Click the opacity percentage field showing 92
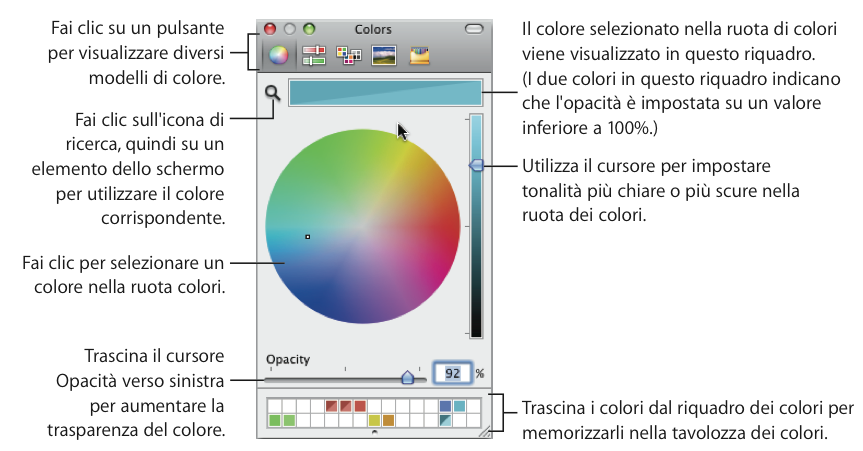 452,373
